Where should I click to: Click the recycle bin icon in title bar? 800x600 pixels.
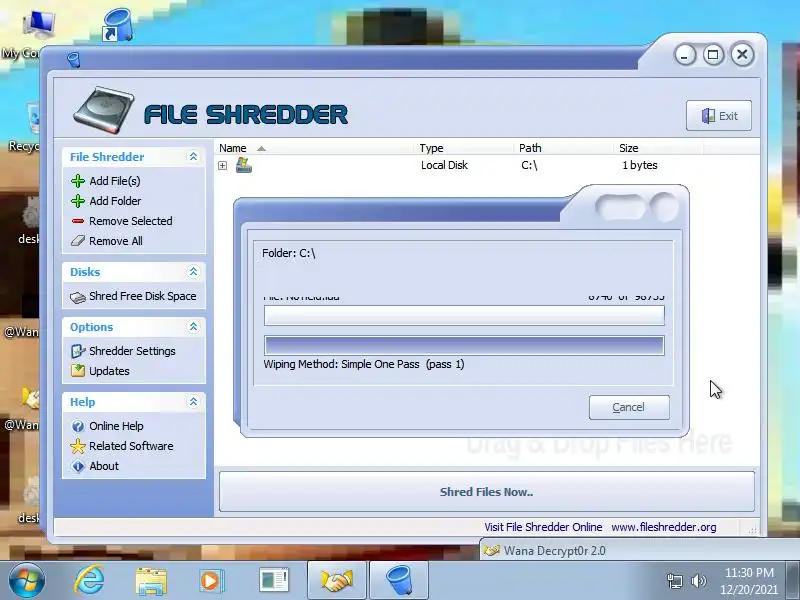tap(74, 60)
